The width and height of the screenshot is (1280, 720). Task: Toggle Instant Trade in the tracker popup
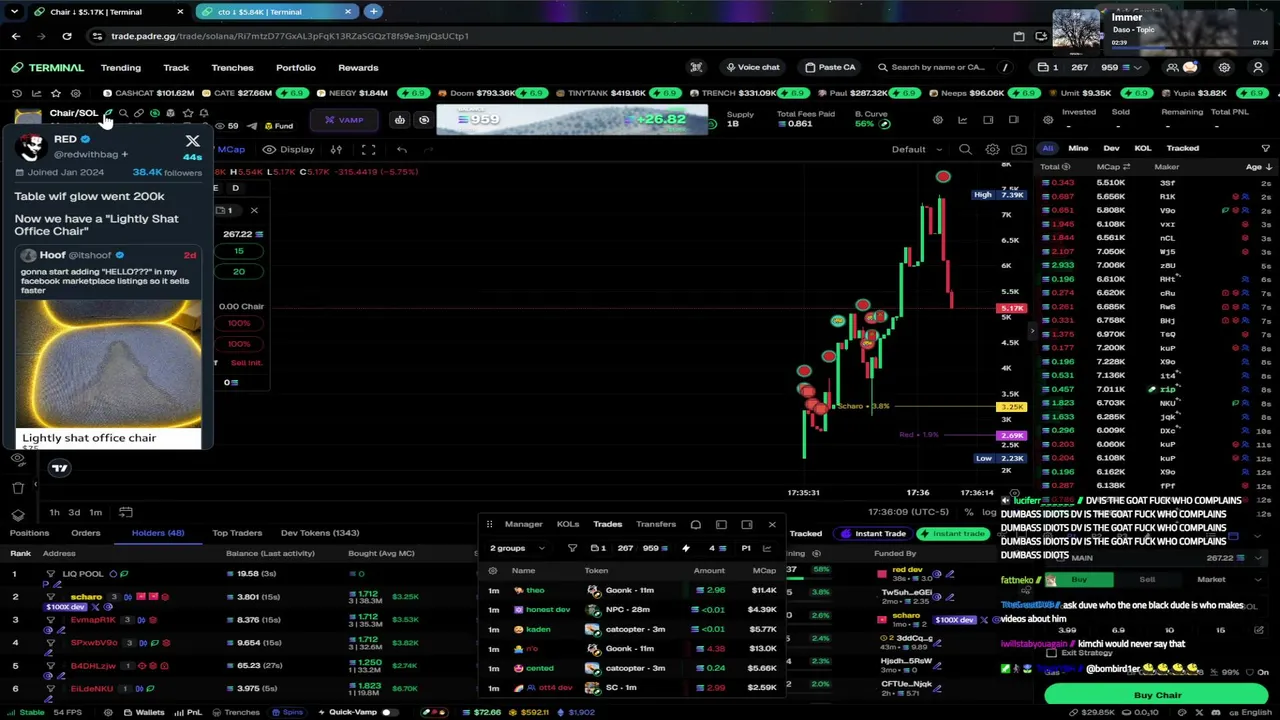coord(874,534)
